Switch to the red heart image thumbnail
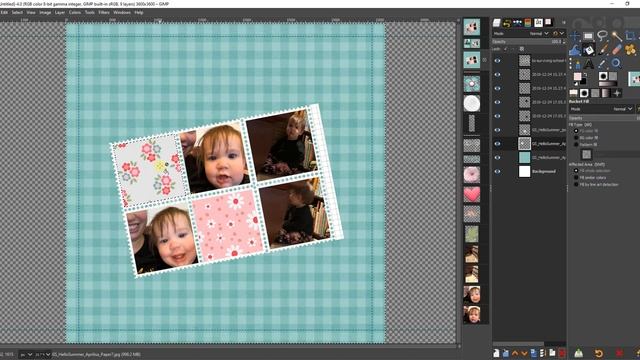 472,195
